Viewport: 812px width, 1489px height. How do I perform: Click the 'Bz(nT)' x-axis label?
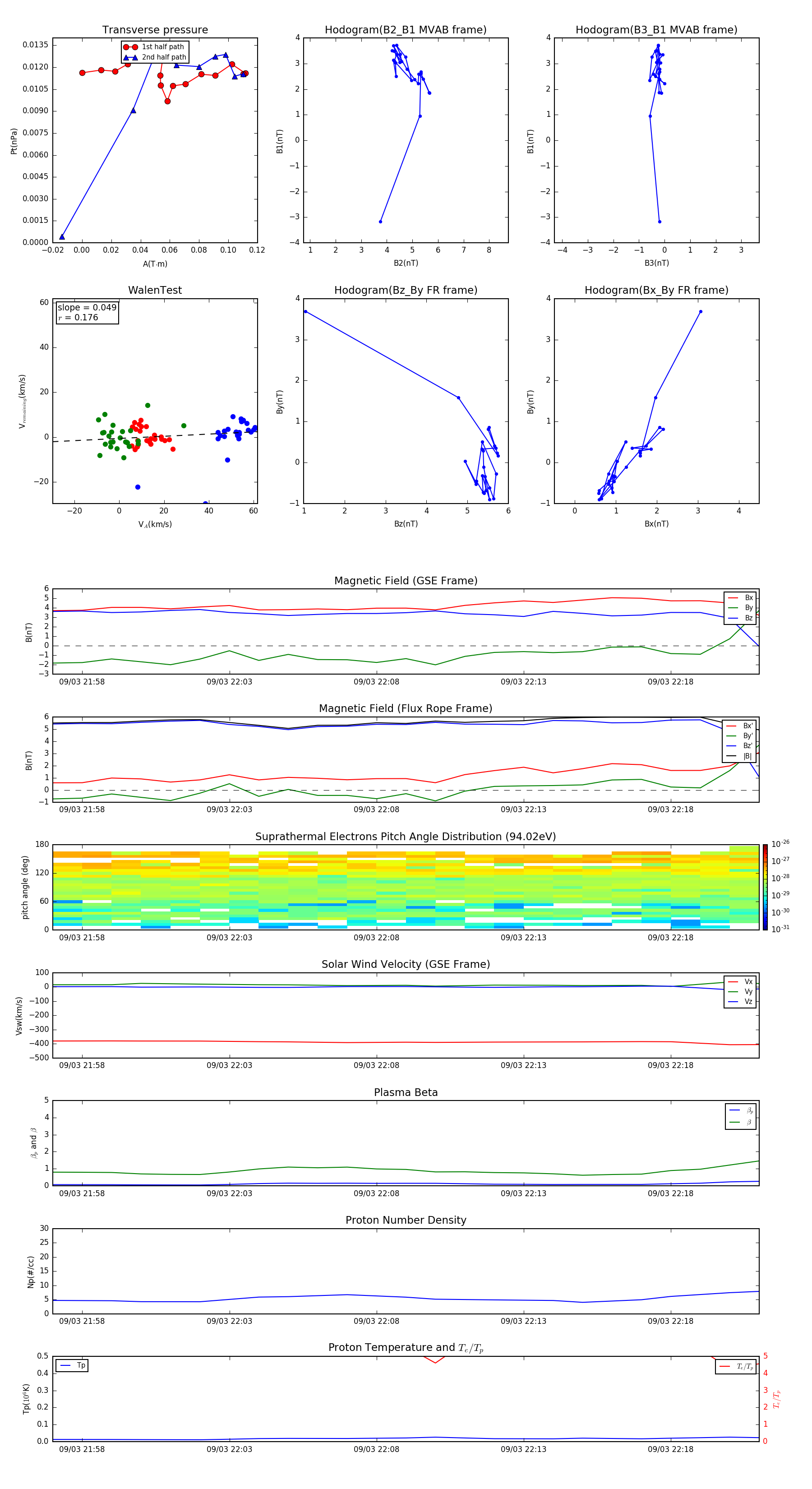(406, 524)
